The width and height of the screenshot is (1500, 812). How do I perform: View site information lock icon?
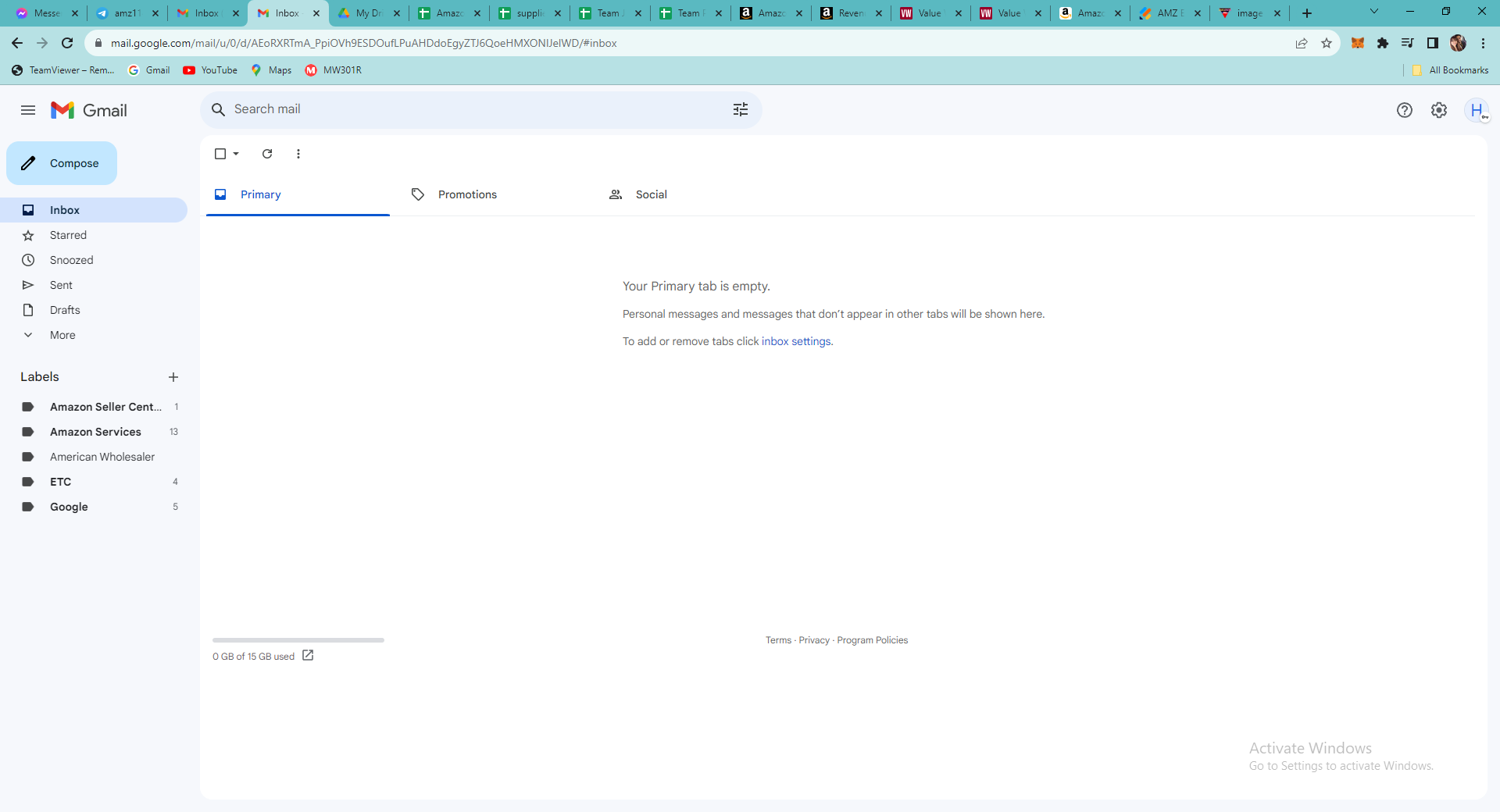(x=98, y=43)
